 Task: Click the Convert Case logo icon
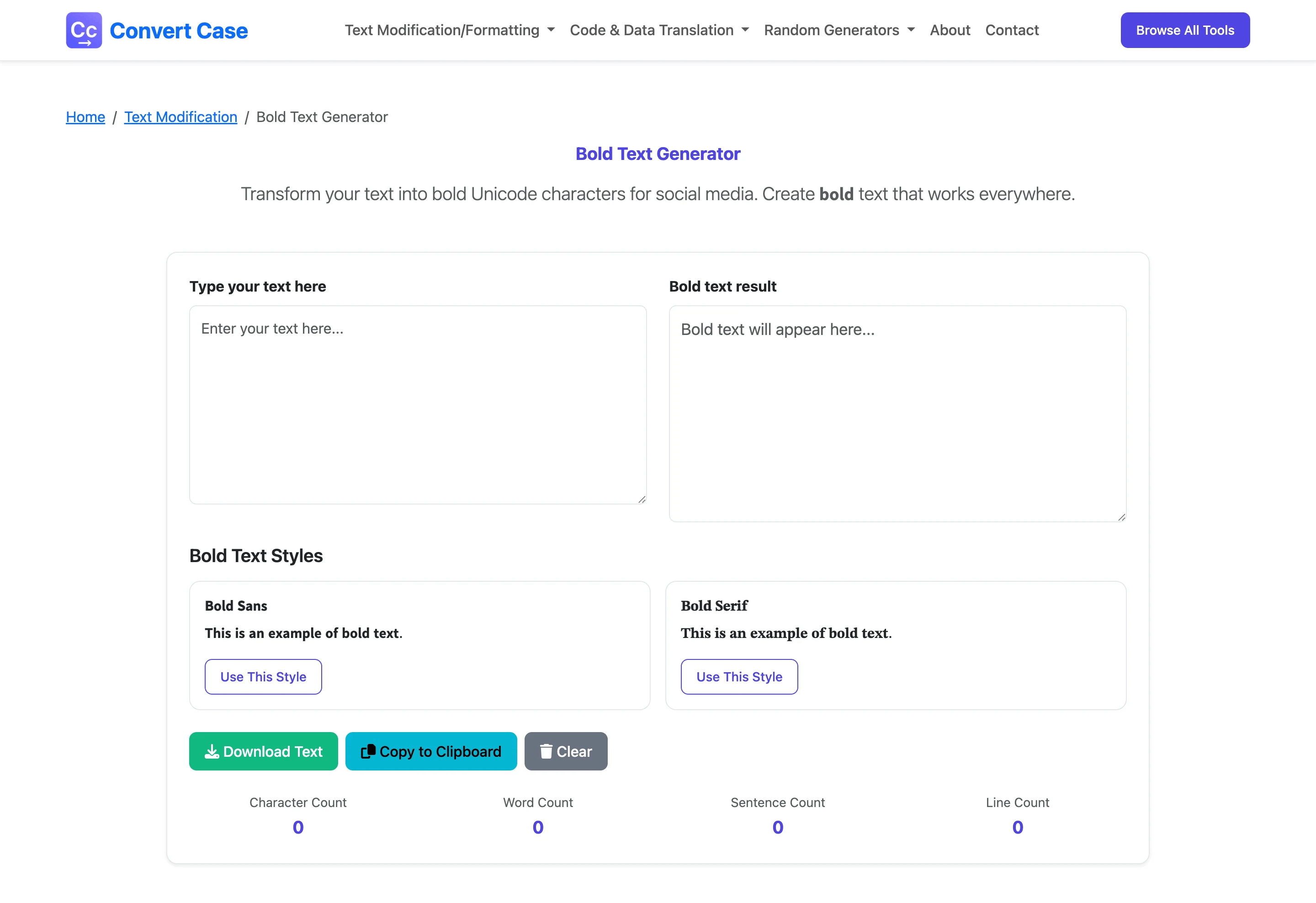click(84, 31)
